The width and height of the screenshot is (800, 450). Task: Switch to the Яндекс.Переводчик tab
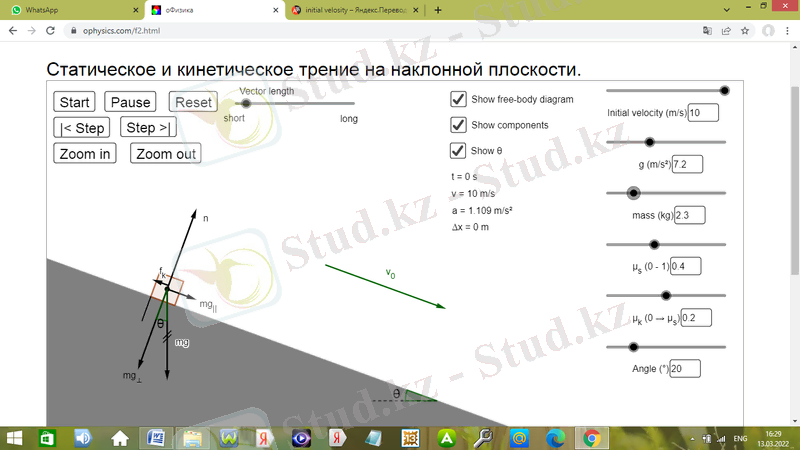click(x=355, y=10)
